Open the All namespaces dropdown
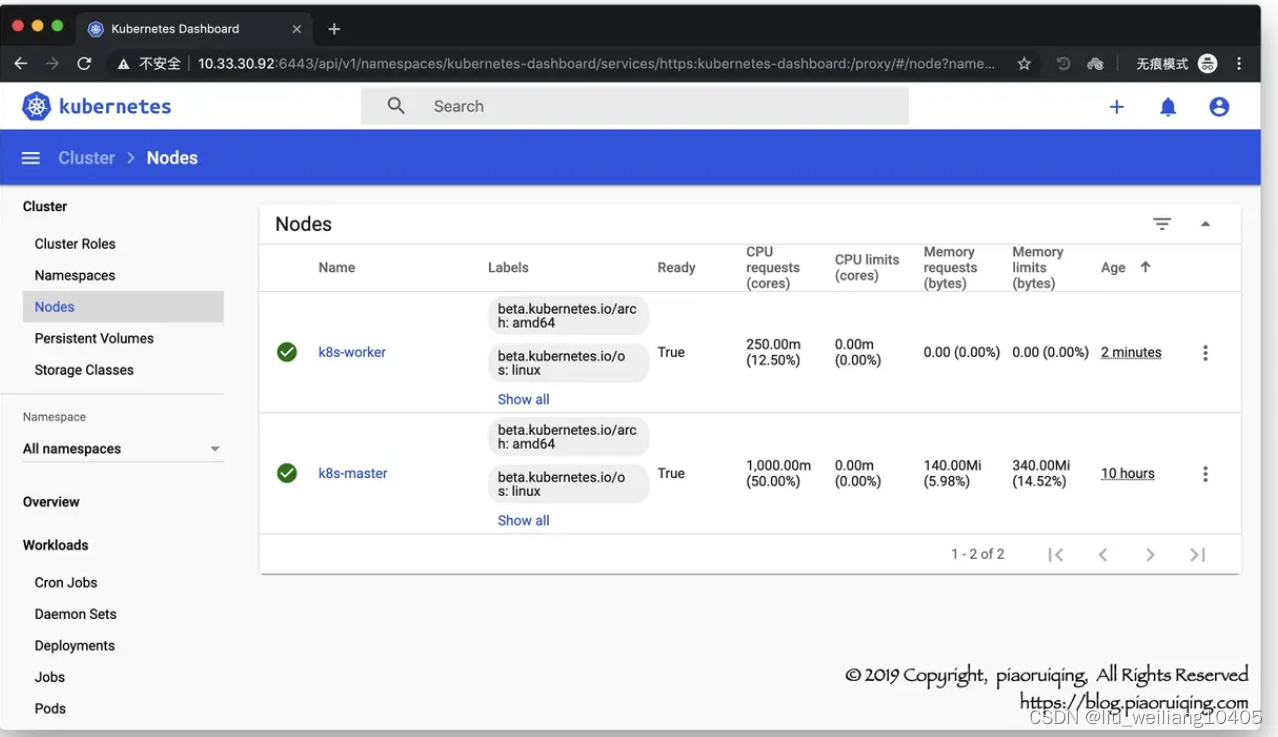 pos(122,449)
